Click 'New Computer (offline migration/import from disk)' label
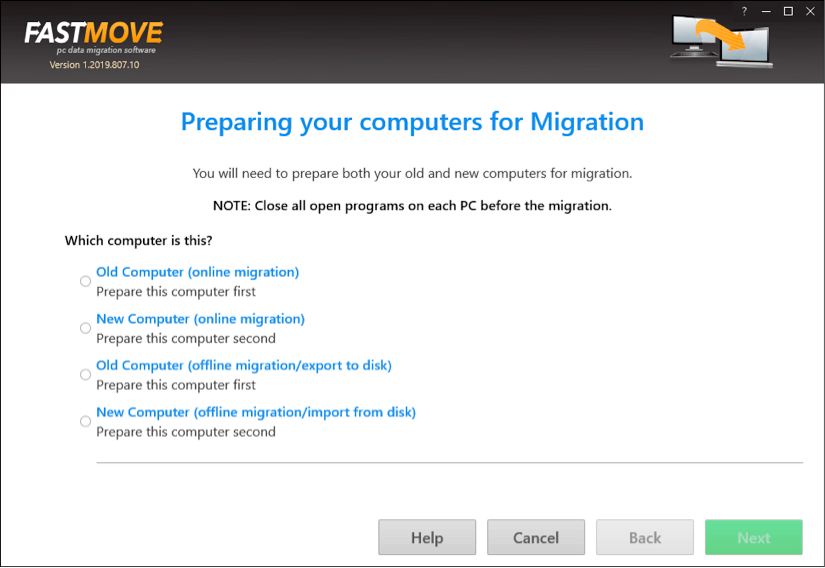 click(256, 412)
